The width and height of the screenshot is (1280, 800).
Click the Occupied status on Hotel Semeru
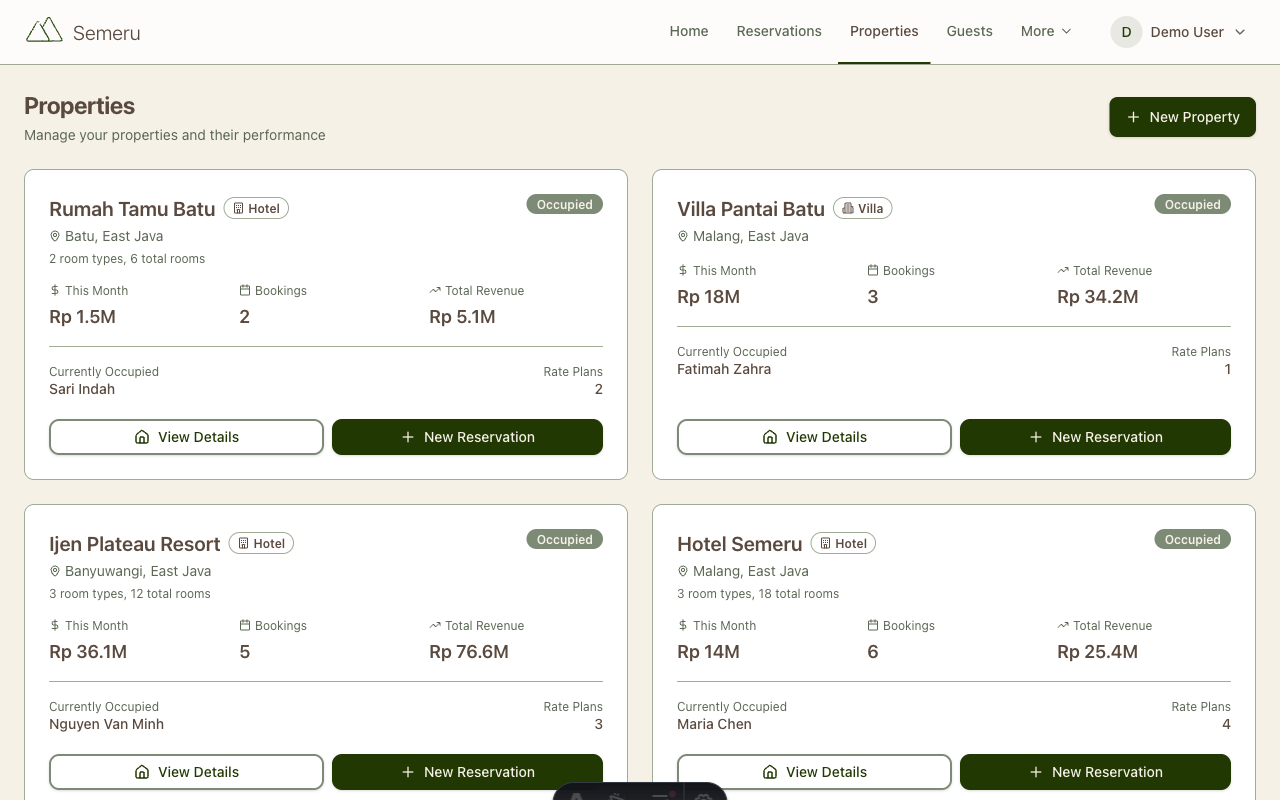(1193, 540)
